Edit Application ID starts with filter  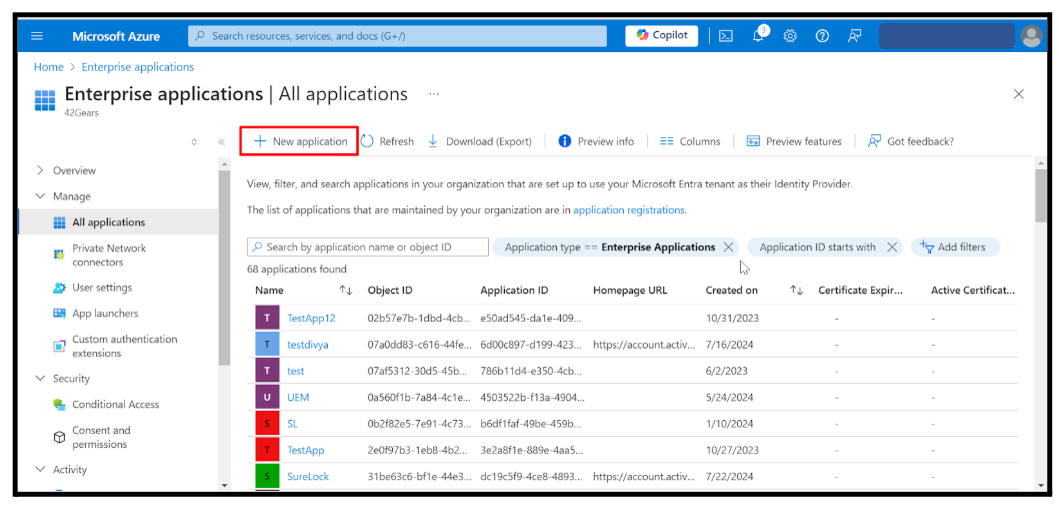(x=817, y=247)
